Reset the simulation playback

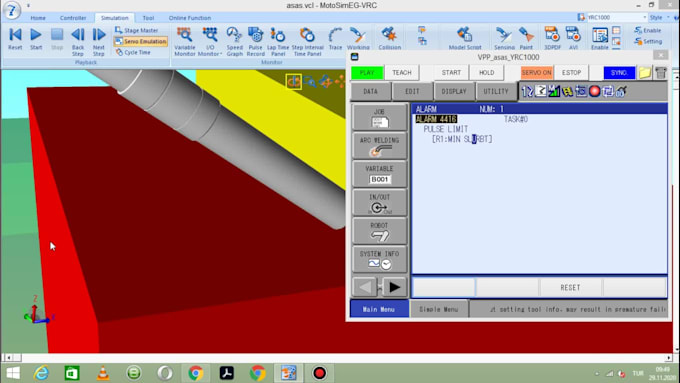(15, 39)
